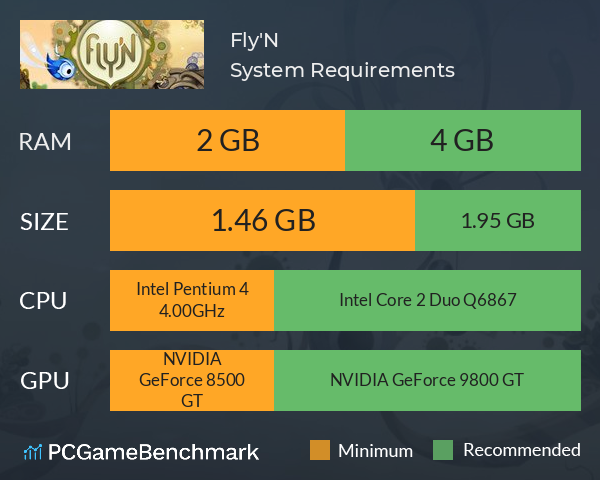Click the NVIDIA GeForce 9800 GT bar
The height and width of the screenshot is (480, 600).
427,380
